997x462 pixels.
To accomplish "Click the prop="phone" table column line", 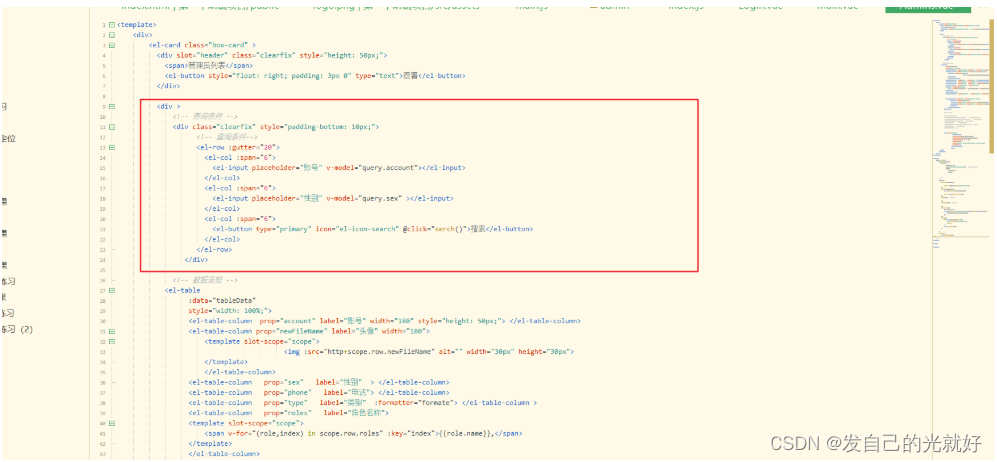I will tap(319, 393).
